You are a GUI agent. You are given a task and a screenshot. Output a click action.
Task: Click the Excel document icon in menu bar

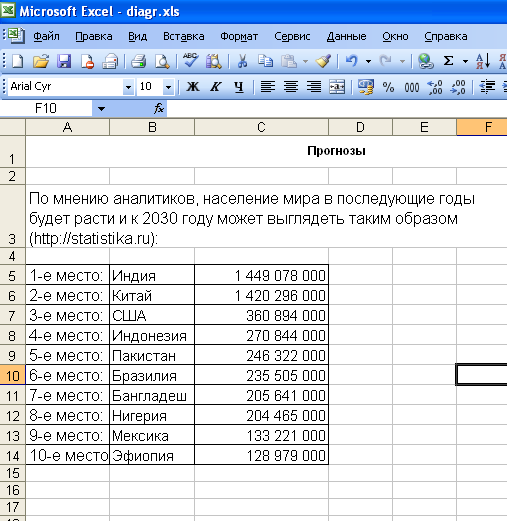(x=16, y=35)
